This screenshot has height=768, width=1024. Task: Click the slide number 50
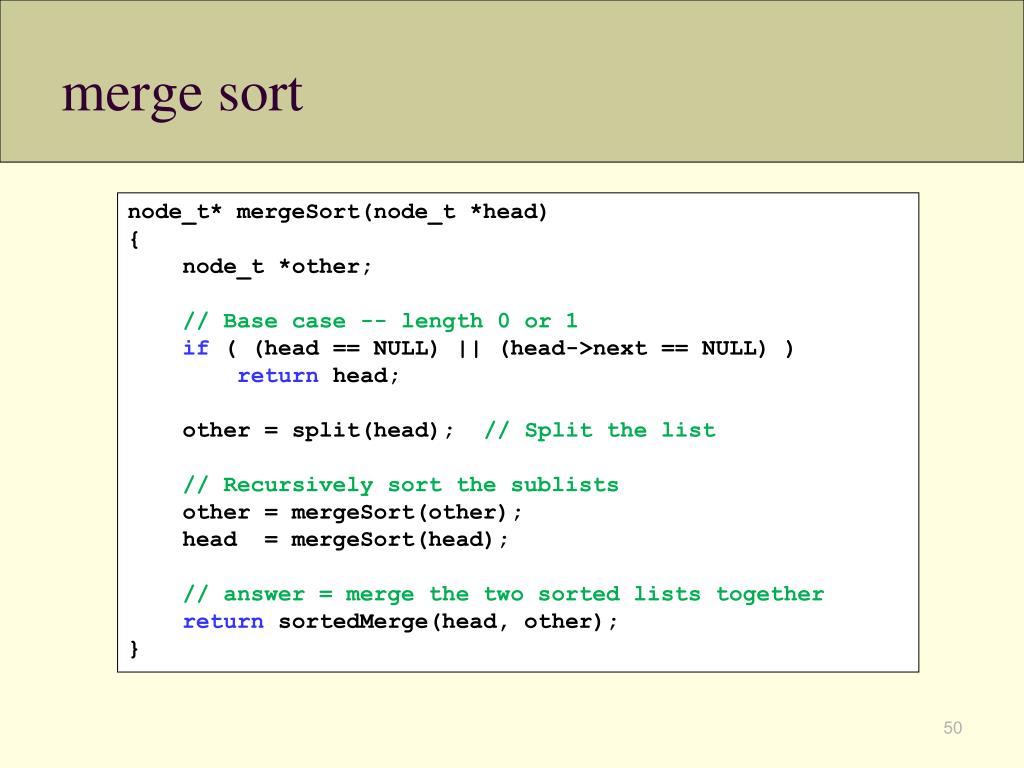953,728
